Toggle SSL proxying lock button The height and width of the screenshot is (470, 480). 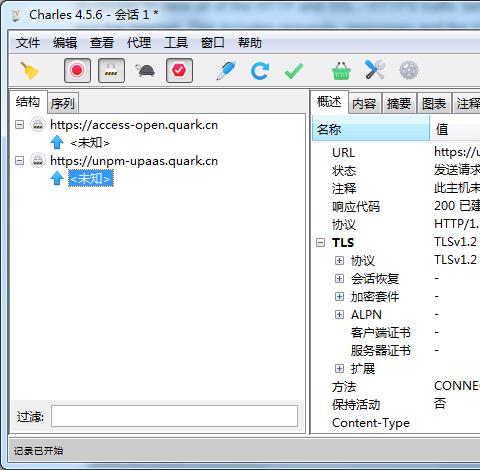click(112, 70)
